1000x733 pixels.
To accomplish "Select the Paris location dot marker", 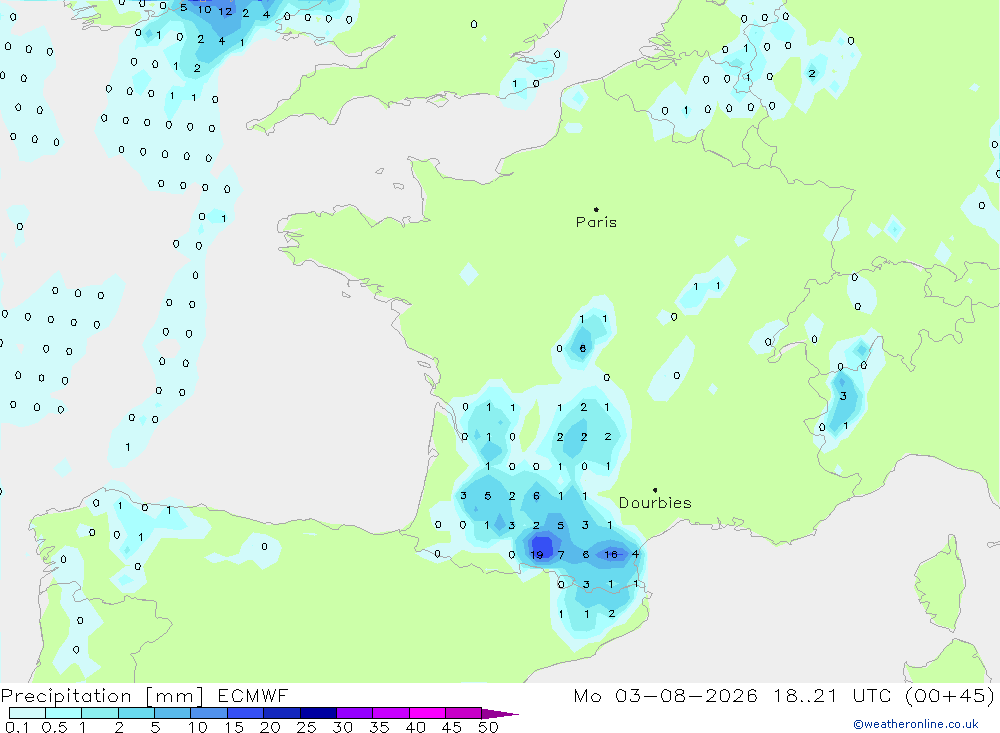I will 596,209.
